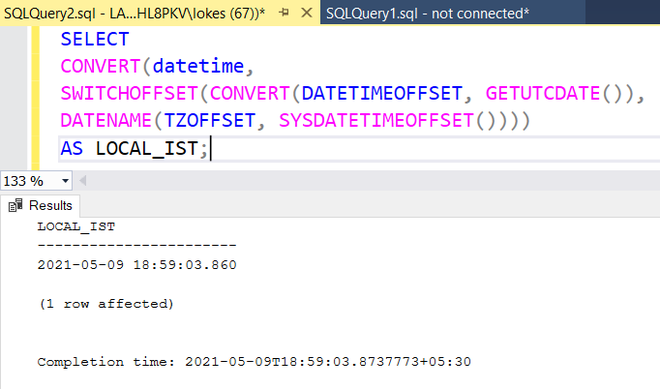Click SWITCHOFFSET function in query
660x389 pixels.
tap(129, 93)
